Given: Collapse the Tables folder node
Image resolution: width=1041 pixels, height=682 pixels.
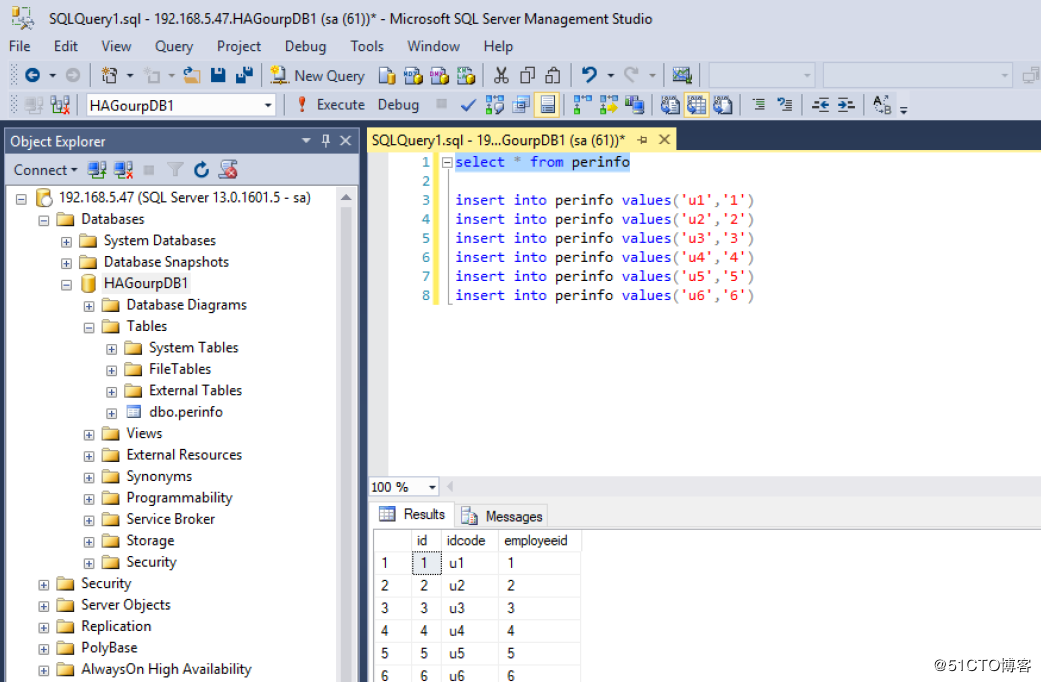Looking at the screenshot, I should pos(89,328).
